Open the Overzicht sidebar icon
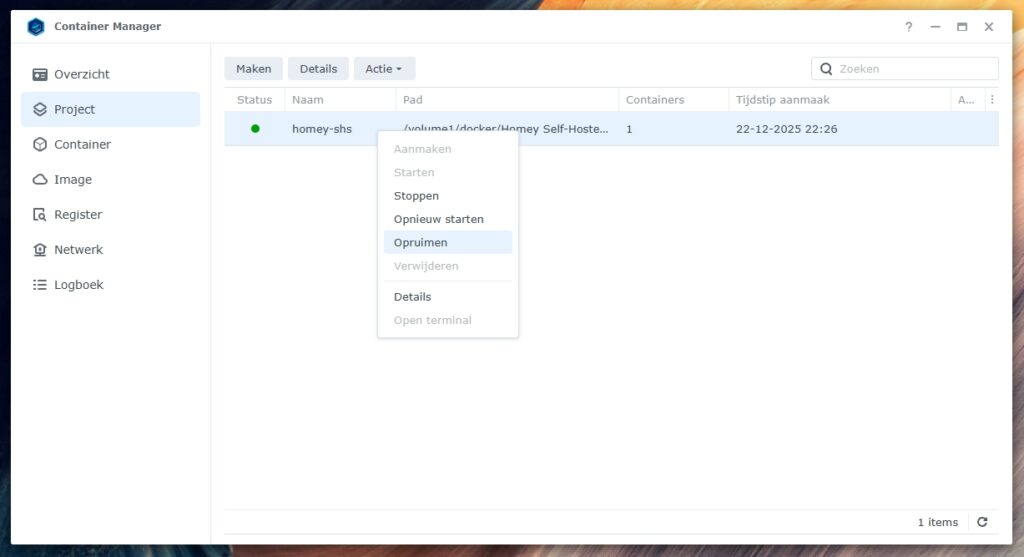Image resolution: width=1024 pixels, height=557 pixels. tap(40, 74)
